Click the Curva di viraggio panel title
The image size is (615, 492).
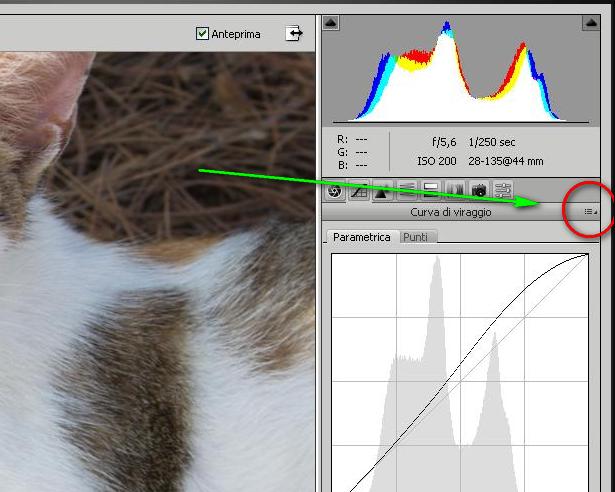point(450,212)
